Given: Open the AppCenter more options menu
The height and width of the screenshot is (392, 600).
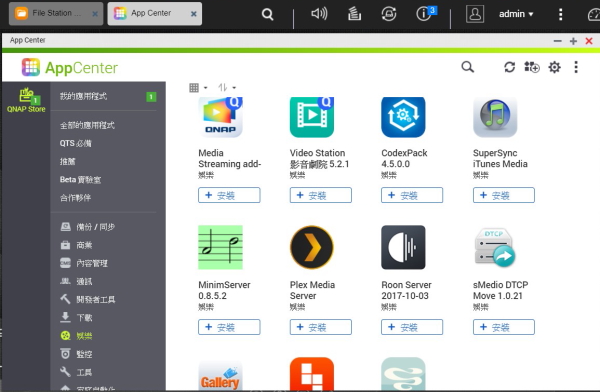Looking at the screenshot, I should [576, 67].
